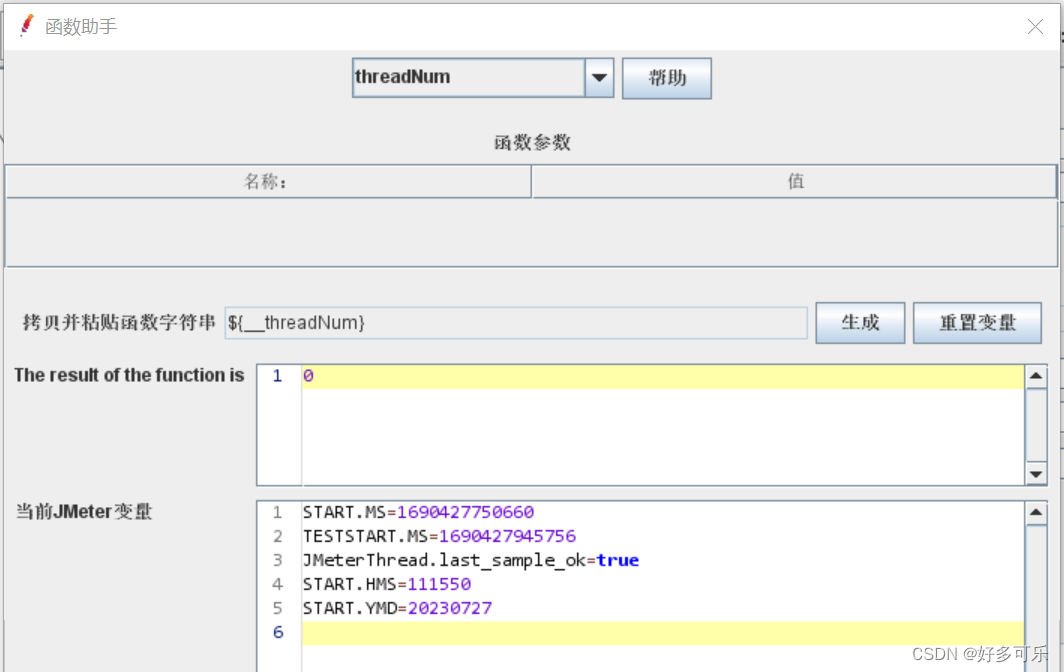Click the 值 column header
This screenshot has height=672, width=1064.
pos(795,181)
